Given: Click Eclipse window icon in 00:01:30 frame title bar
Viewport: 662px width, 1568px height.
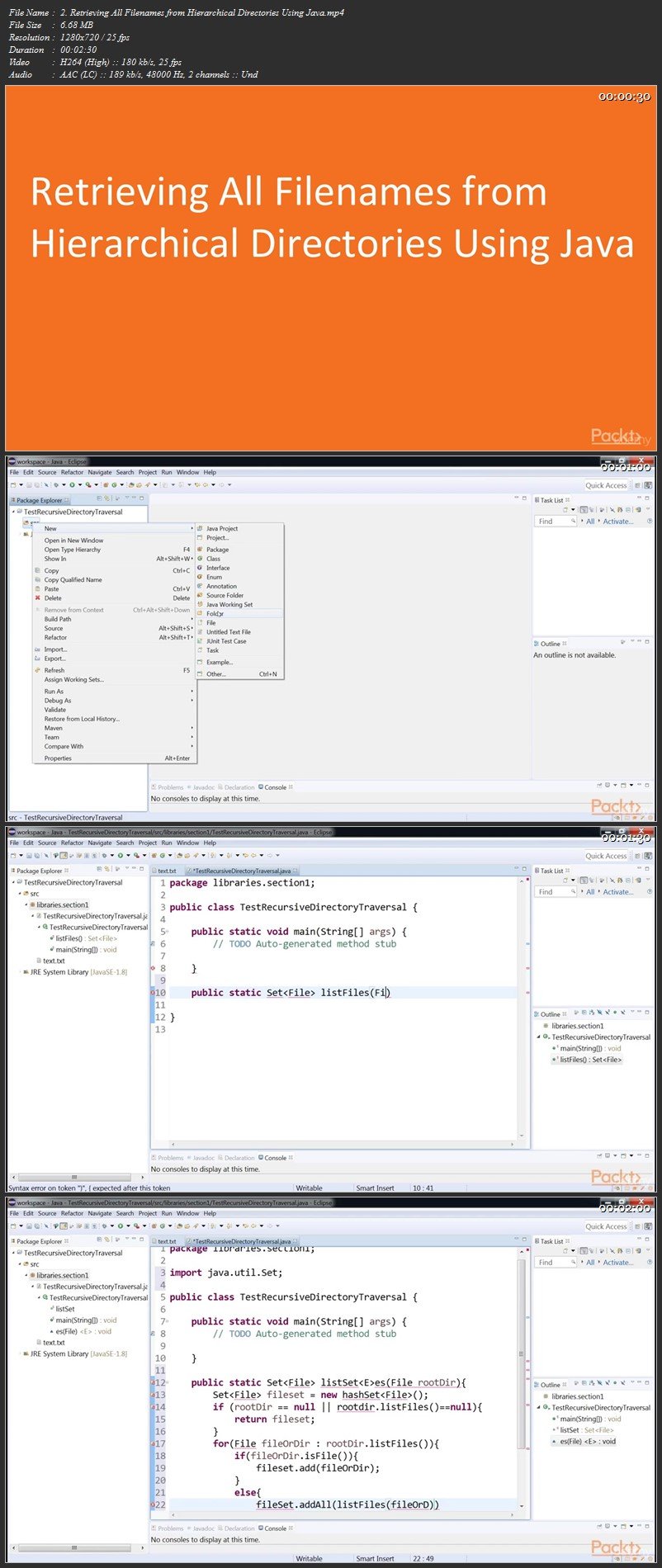Looking at the screenshot, I should (x=12, y=833).
